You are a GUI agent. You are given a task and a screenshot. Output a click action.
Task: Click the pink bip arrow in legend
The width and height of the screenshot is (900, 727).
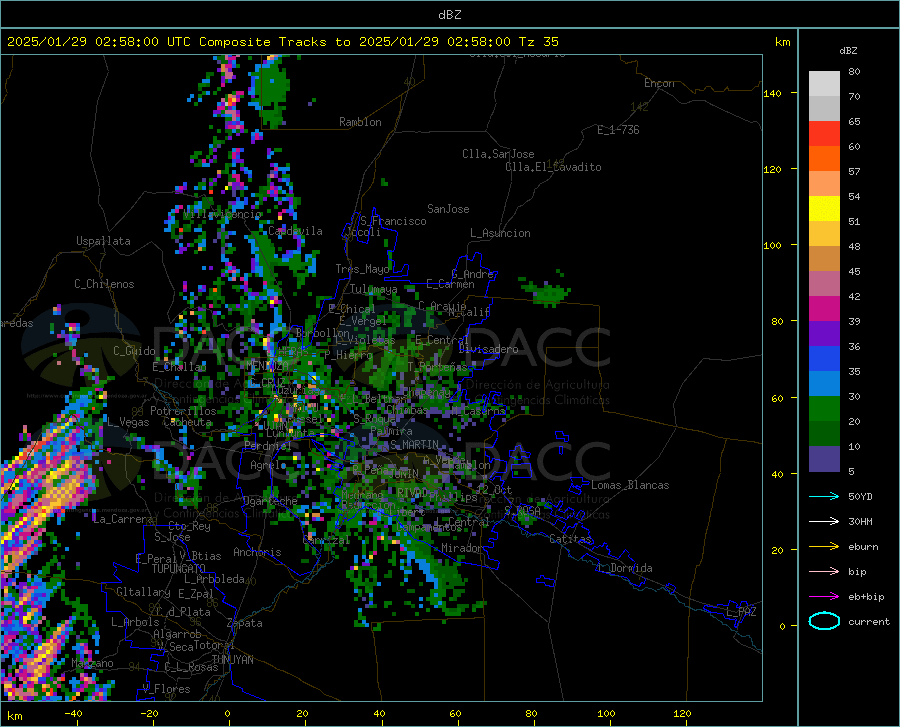(x=824, y=571)
